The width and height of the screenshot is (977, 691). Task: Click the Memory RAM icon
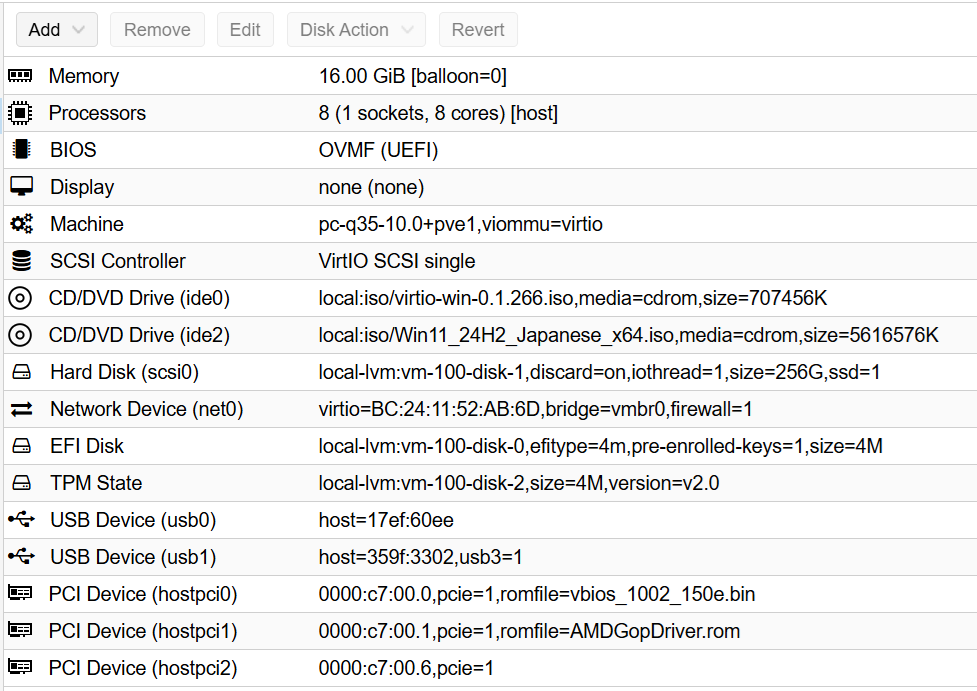[20, 76]
